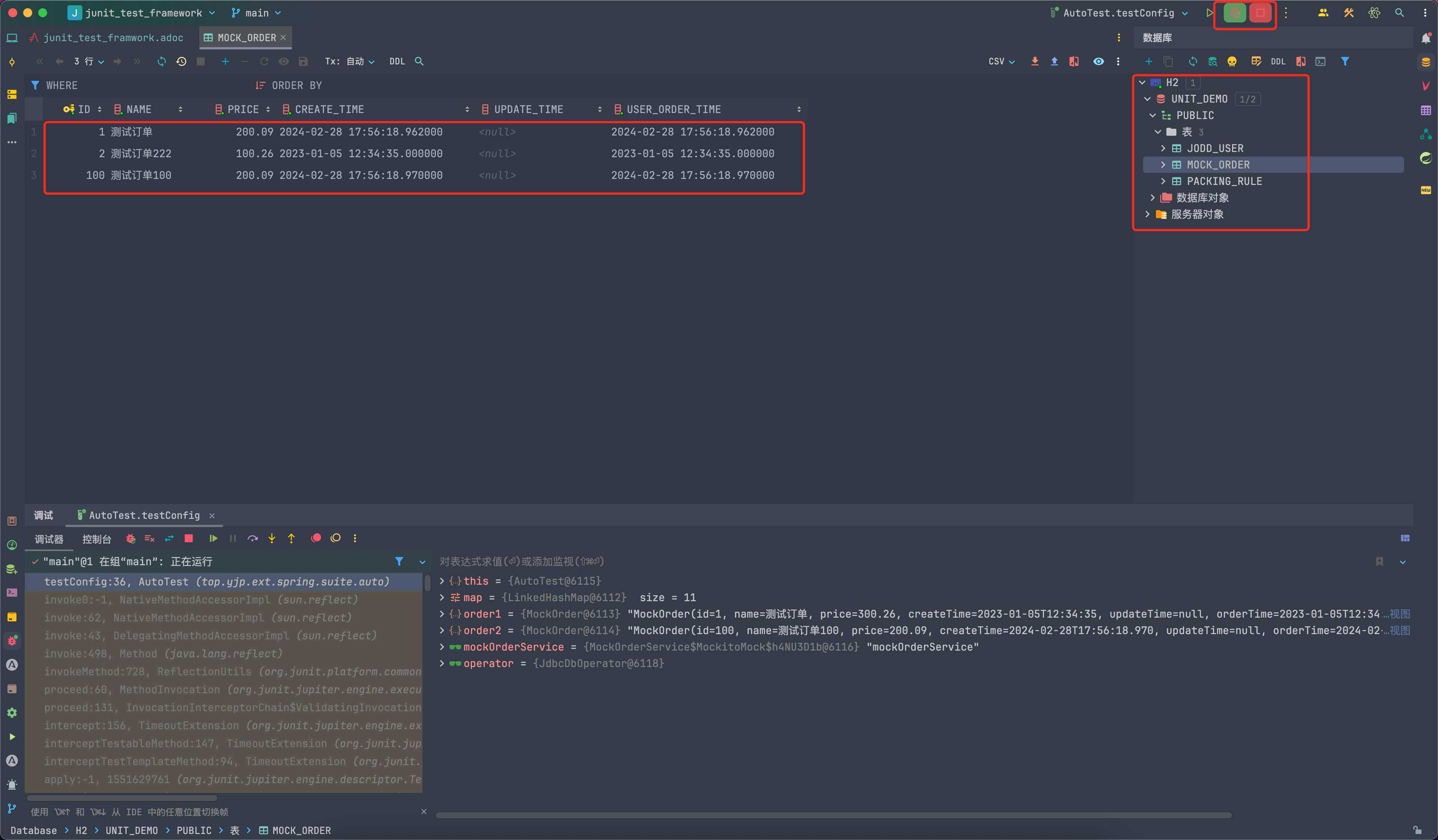Toggle the blue eye view icon
The width and height of the screenshot is (1438, 840).
click(1098, 62)
